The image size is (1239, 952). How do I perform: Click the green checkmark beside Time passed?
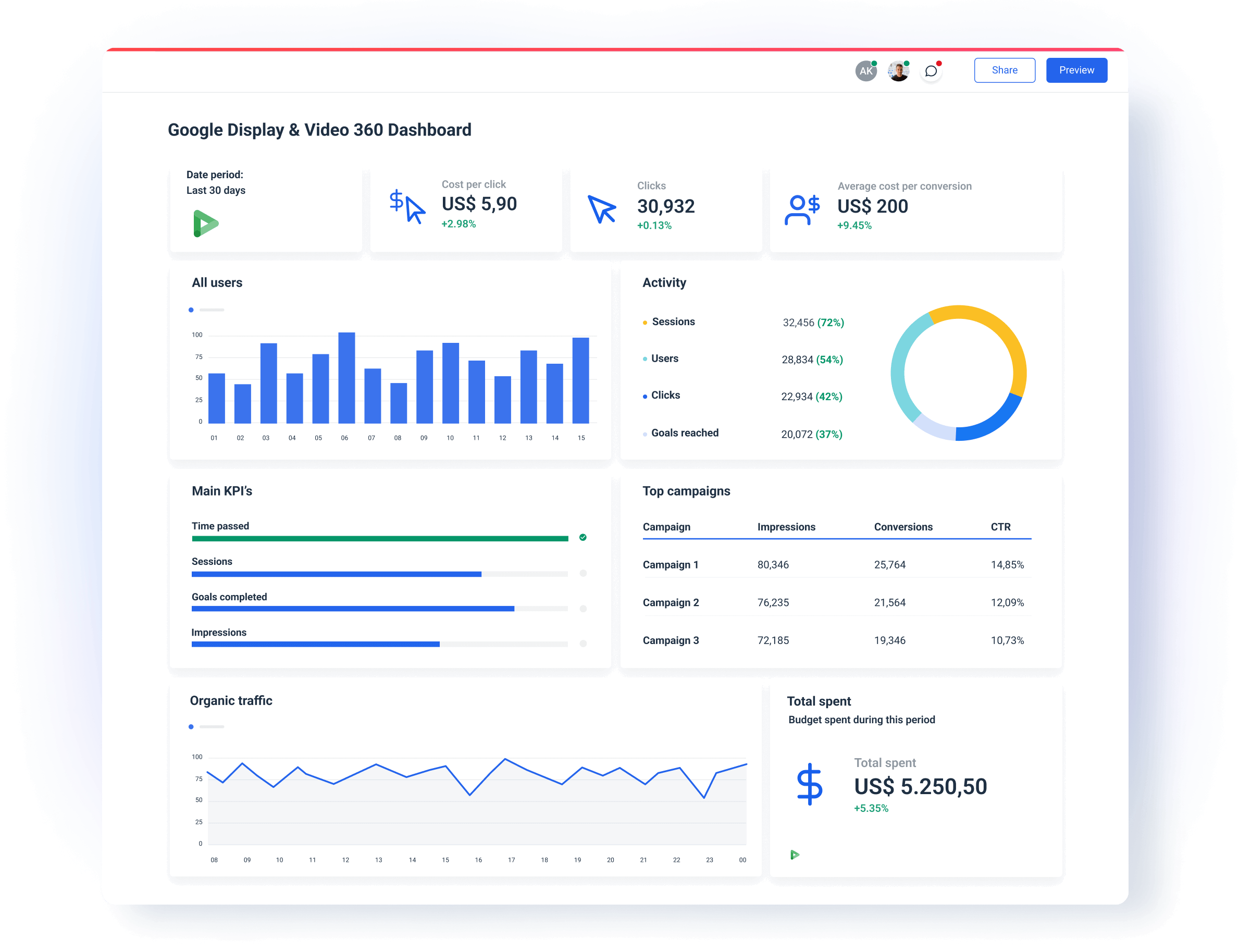pos(583,537)
